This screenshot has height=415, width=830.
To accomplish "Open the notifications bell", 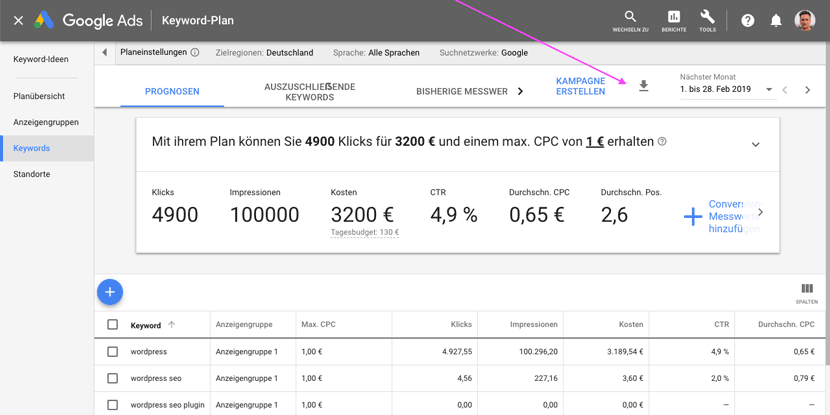I will click(776, 21).
